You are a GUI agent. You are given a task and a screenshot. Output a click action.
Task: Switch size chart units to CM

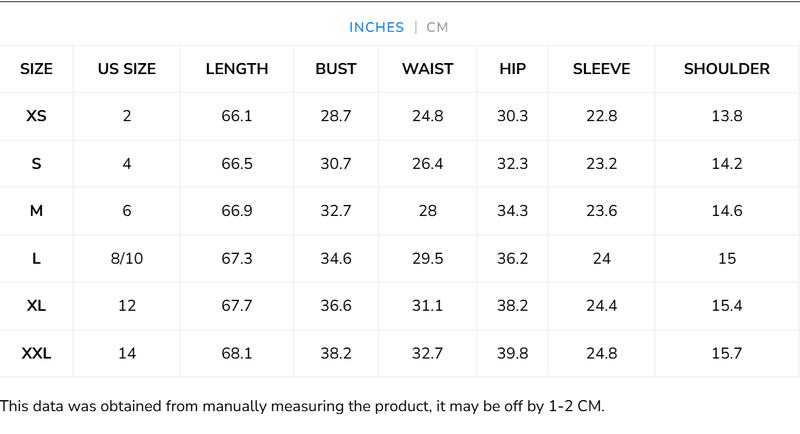pyautogui.click(x=437, y=27)
